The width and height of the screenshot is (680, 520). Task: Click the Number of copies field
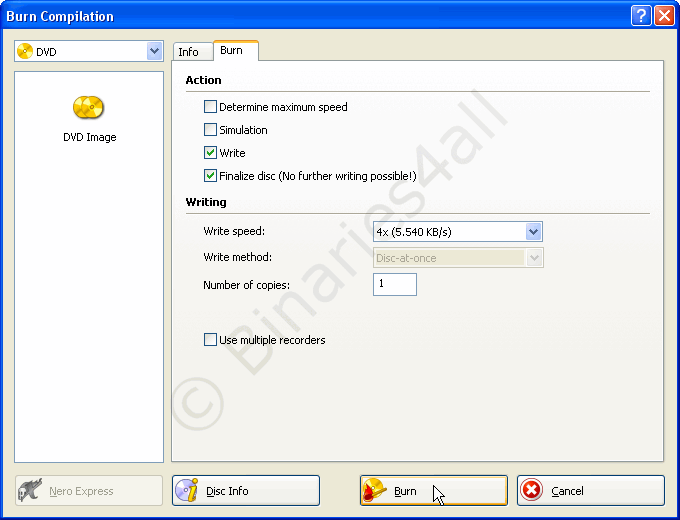(395, 285)
